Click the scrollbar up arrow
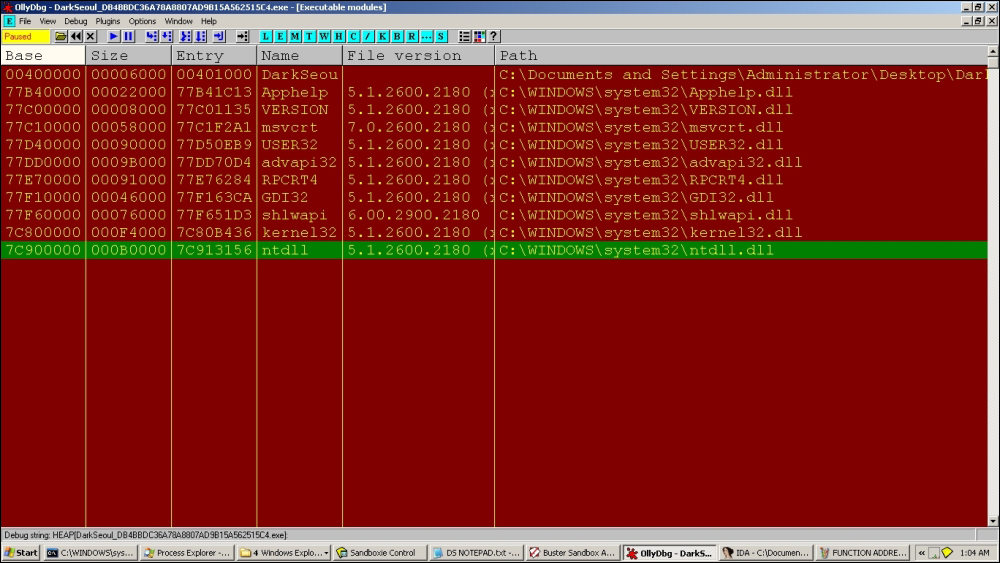Viewport: 1000px width, 563px height. tap(993, 52)
